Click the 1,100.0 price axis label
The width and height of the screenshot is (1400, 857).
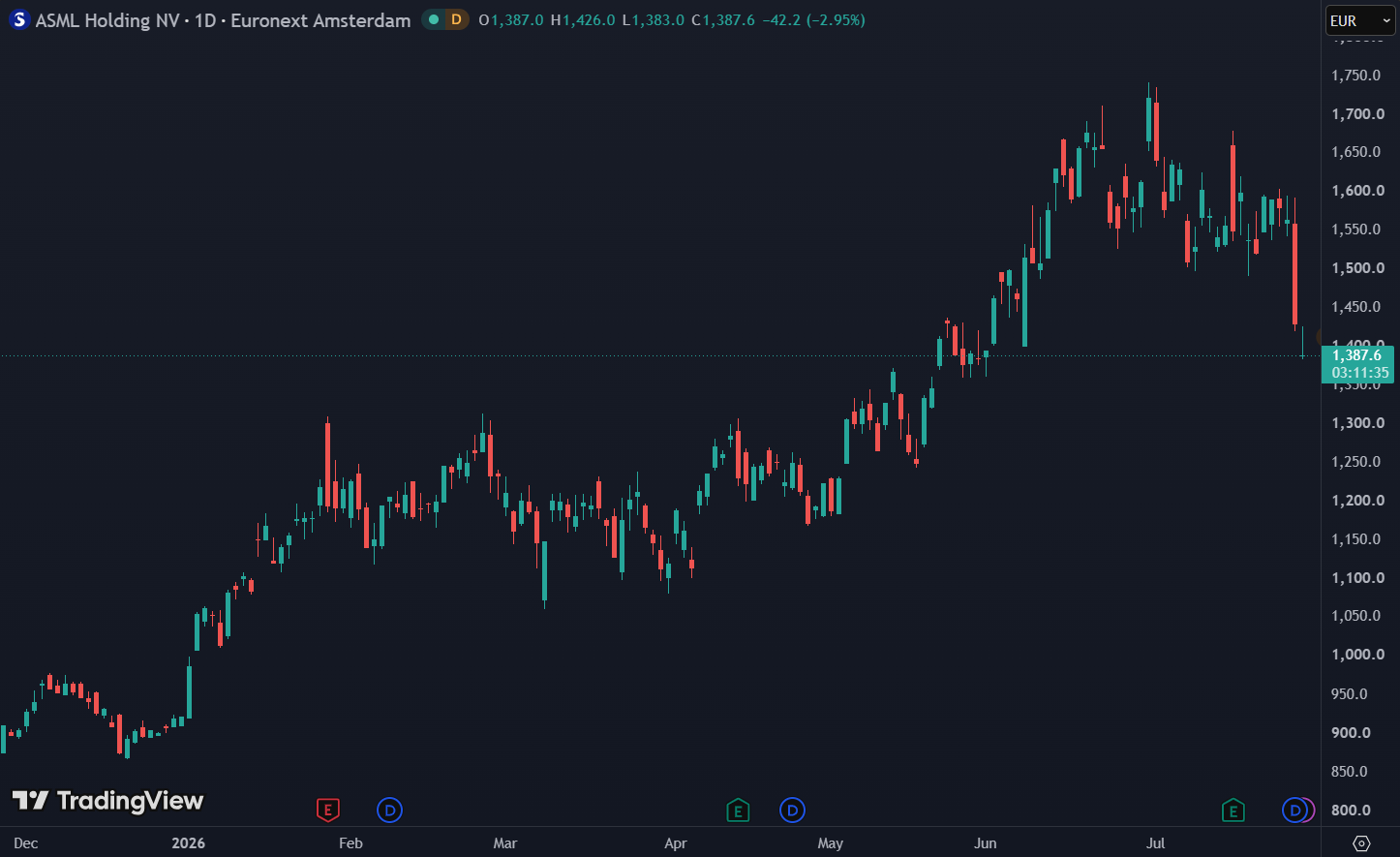[1357, 578]
